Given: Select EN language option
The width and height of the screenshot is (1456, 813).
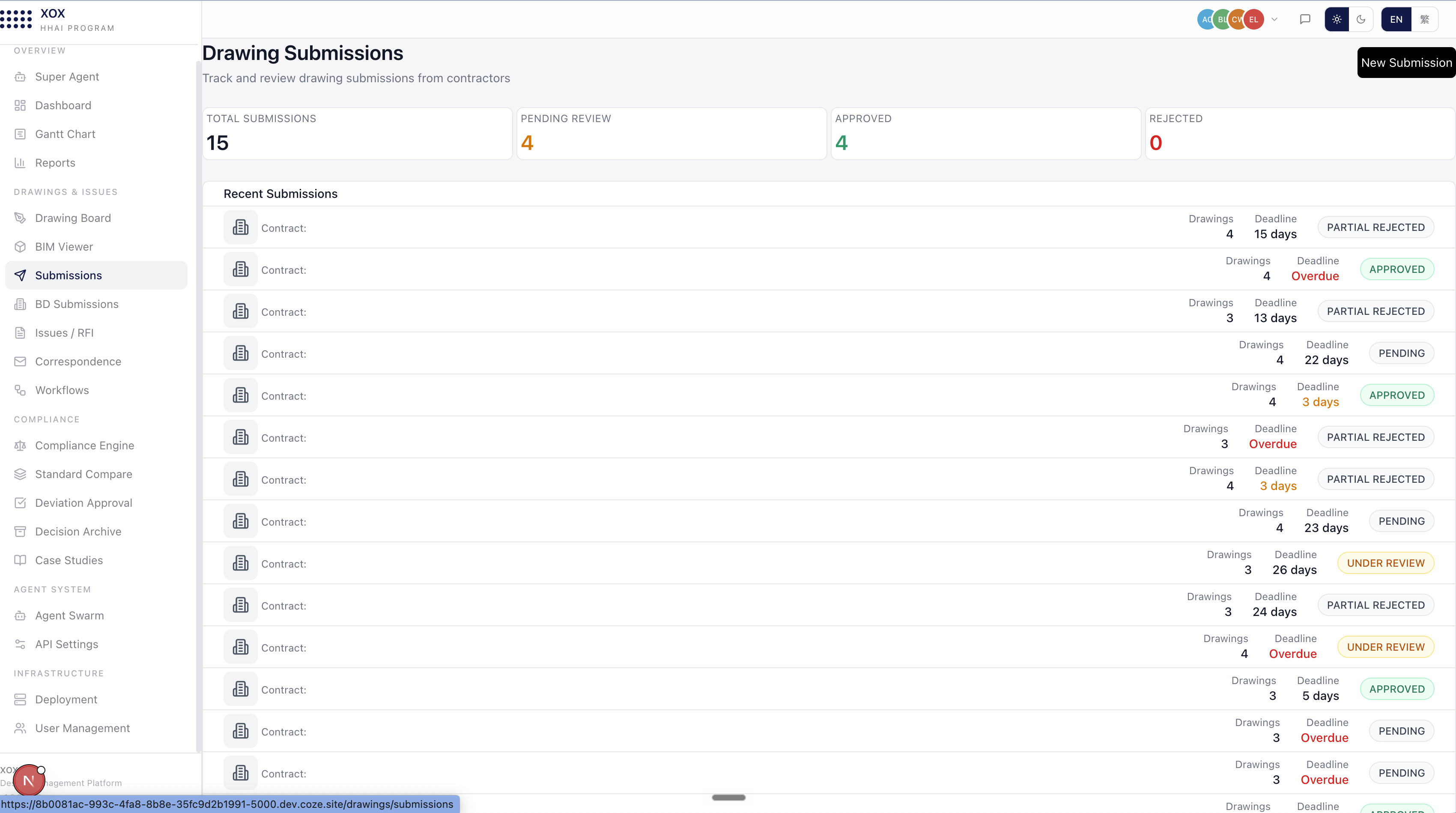Looking at the screenshot, I should pos(1396,19).
